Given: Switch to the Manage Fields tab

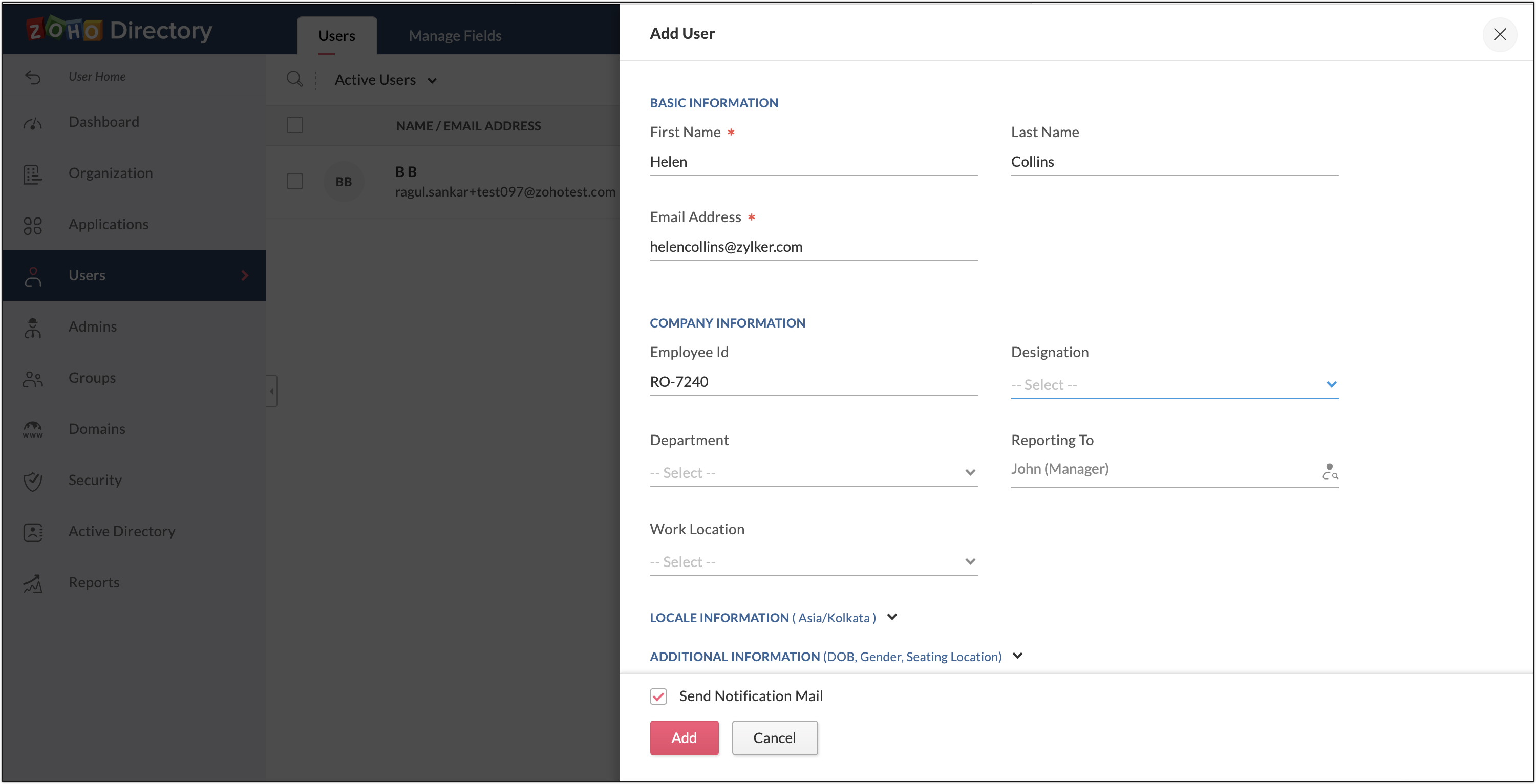Looking at the screenshot, I should [x=455, y=36].
